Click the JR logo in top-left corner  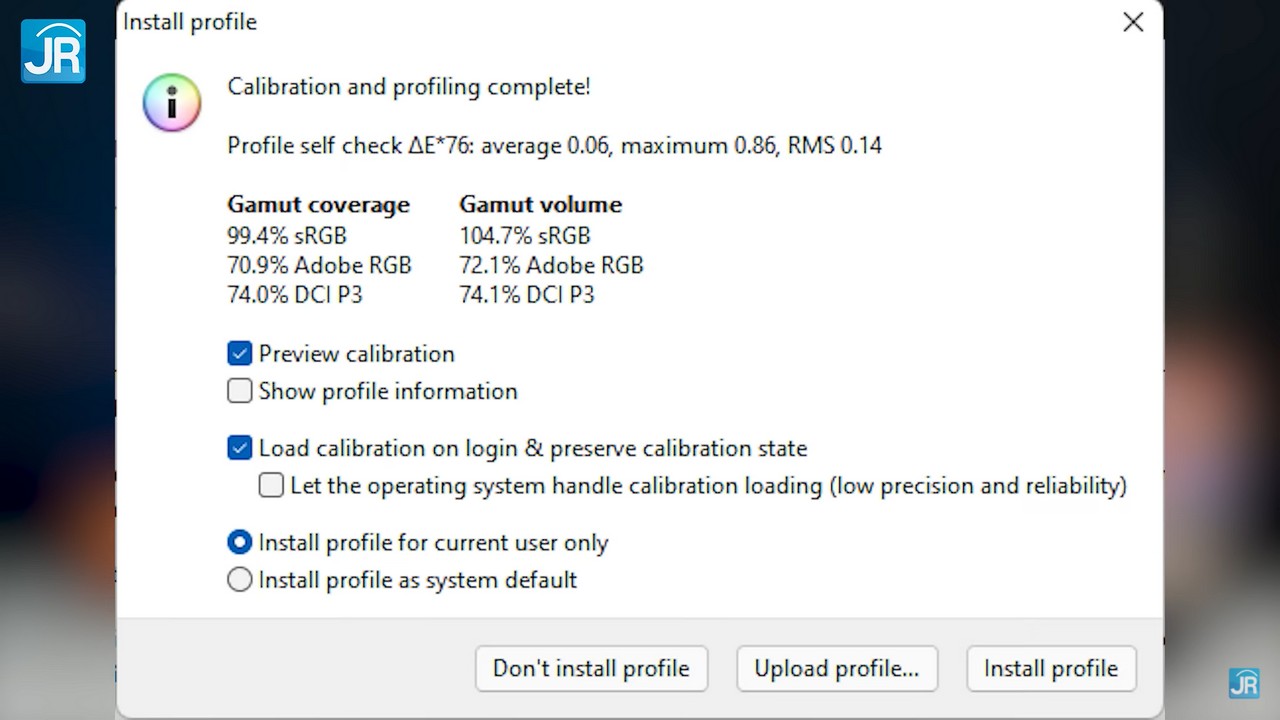tap(53, 51)
